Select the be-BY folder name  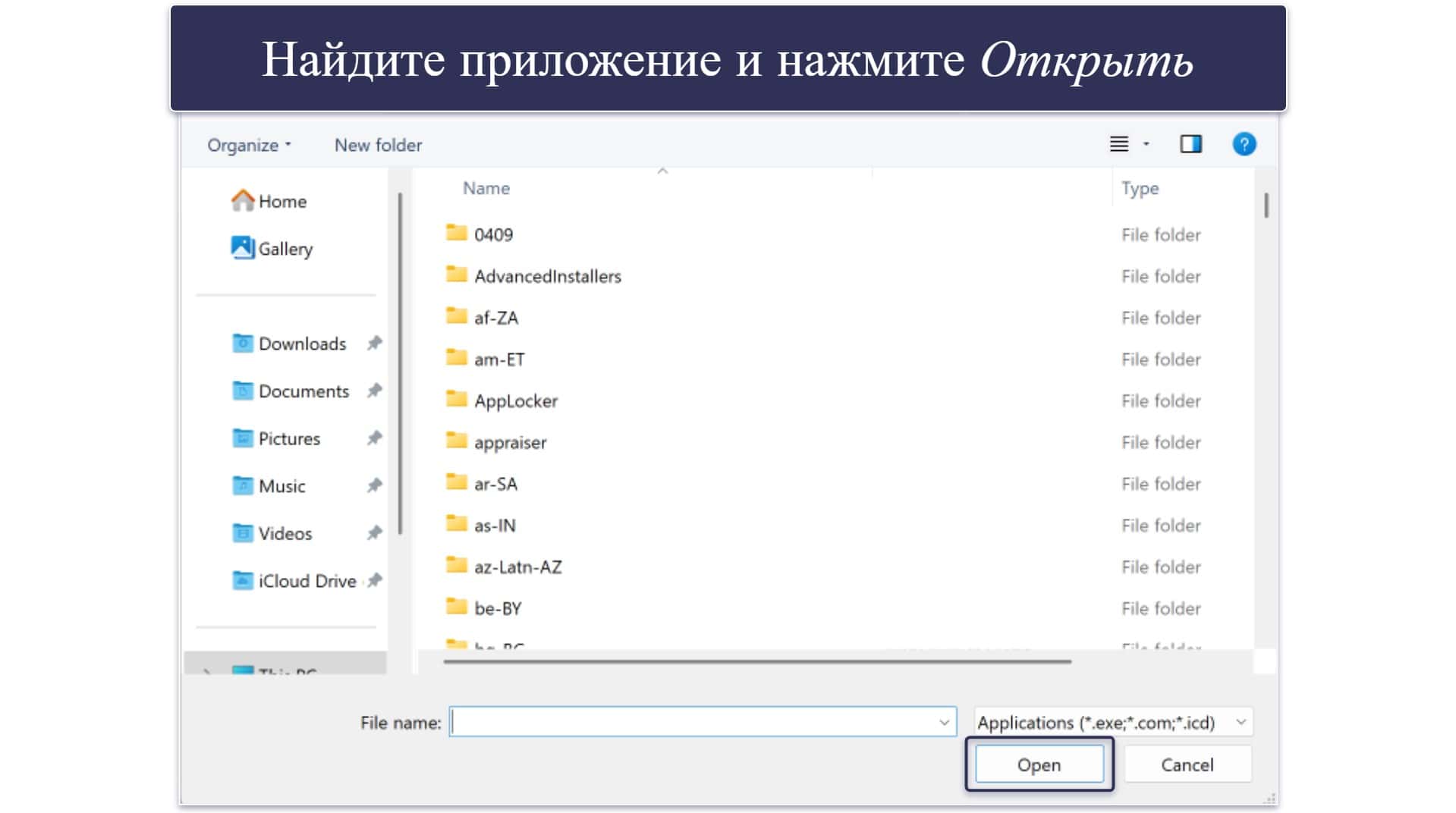(498, 609)
